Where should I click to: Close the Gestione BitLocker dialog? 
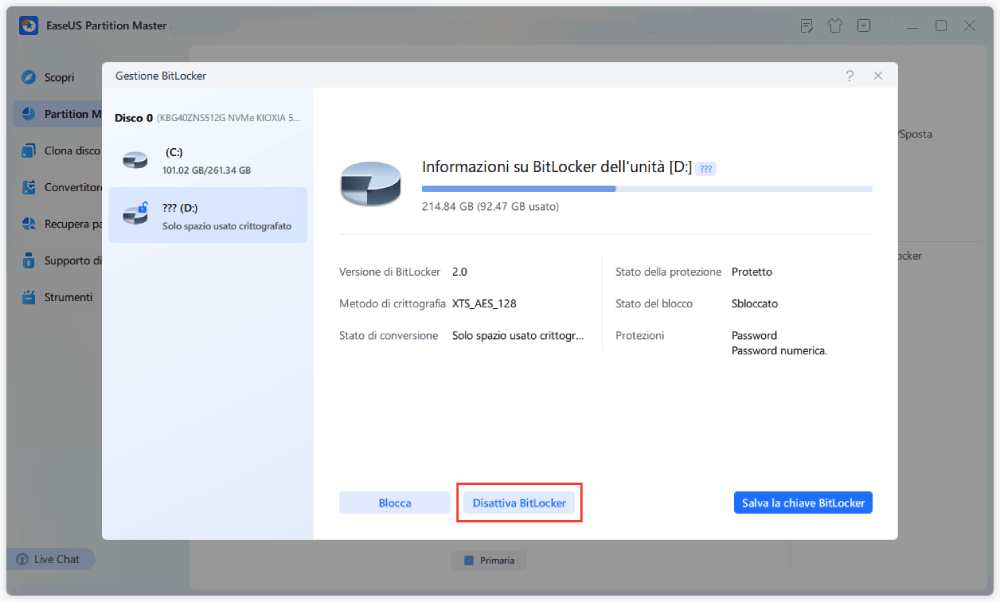pos(878,76)
